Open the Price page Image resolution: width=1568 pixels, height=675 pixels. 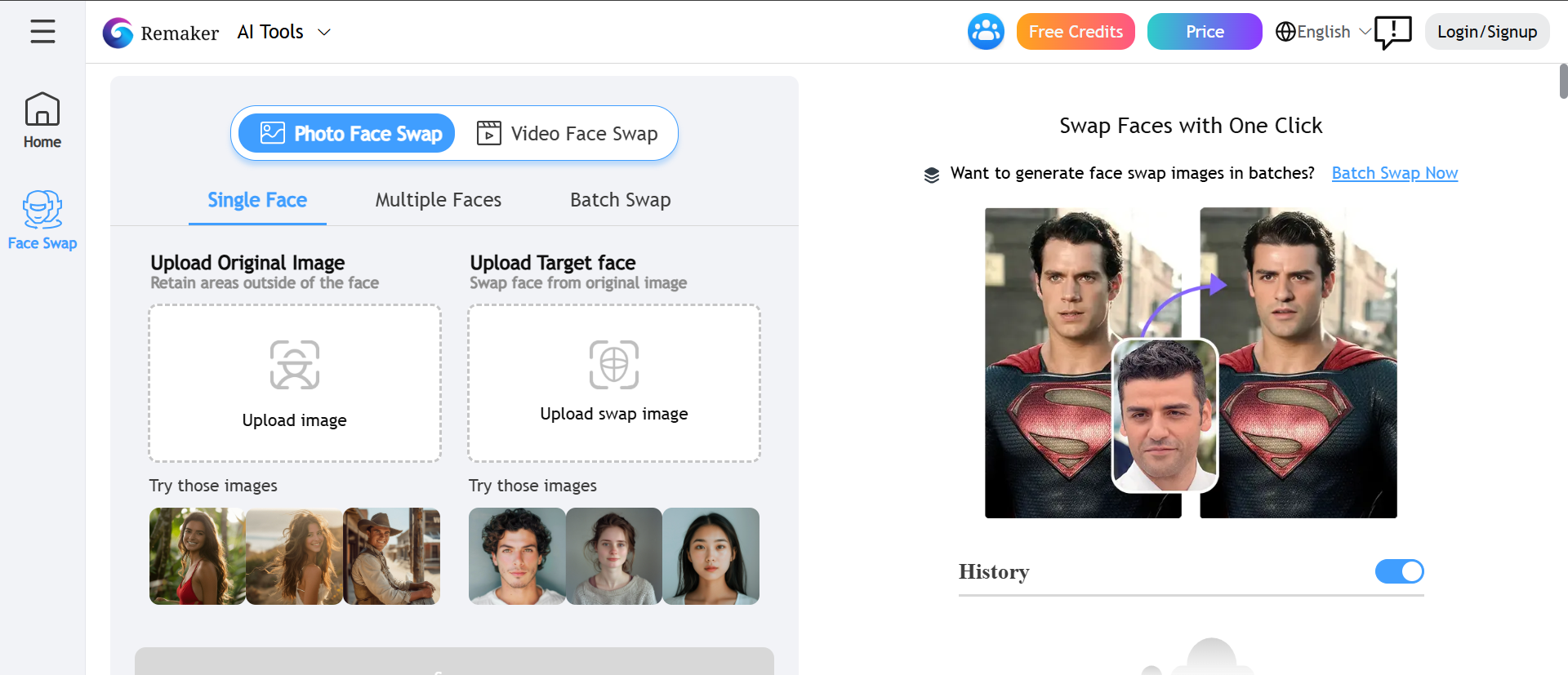[1205, 32]
